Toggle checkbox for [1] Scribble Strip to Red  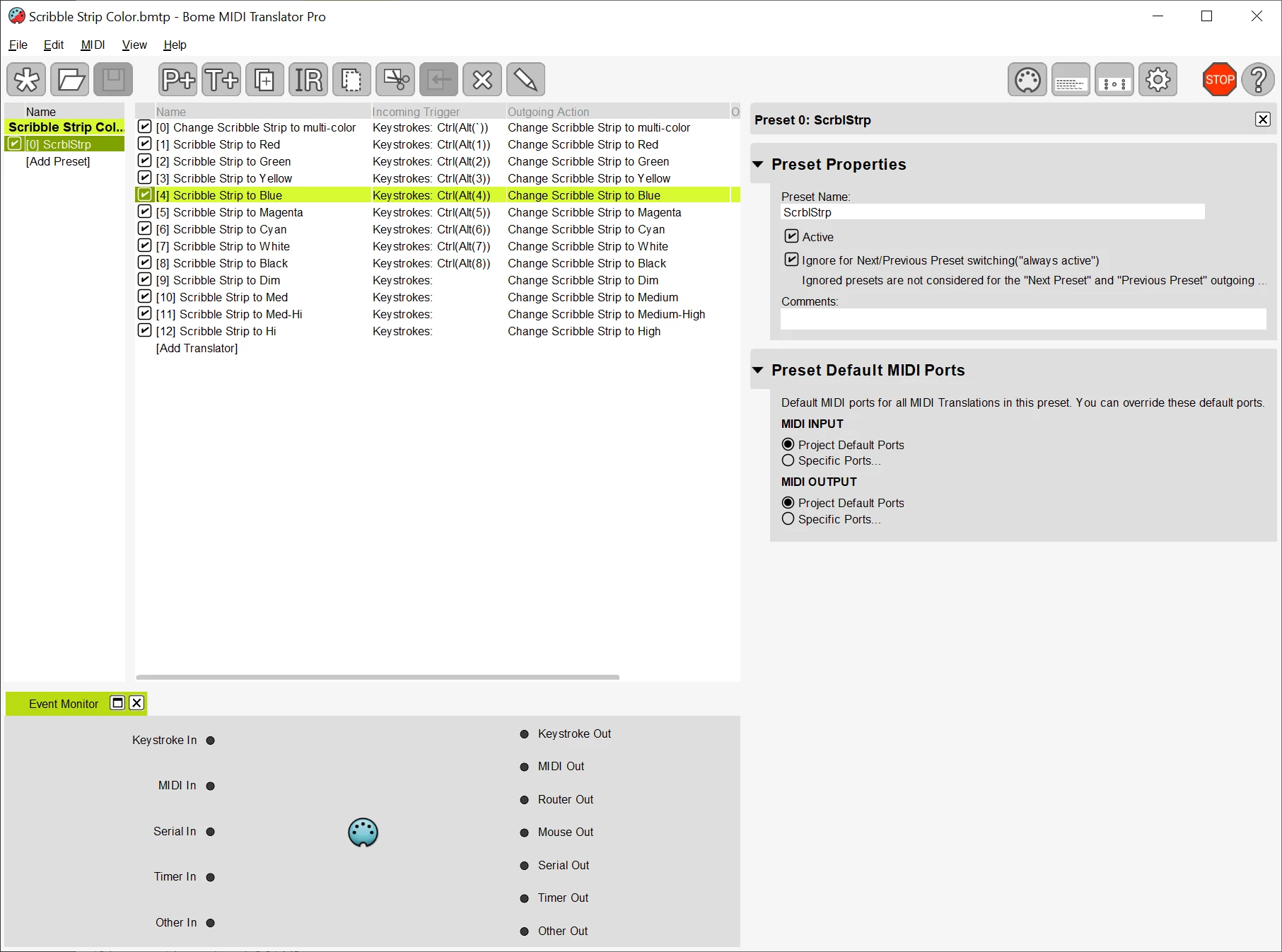pyautogui.click(x=145, y=144)
